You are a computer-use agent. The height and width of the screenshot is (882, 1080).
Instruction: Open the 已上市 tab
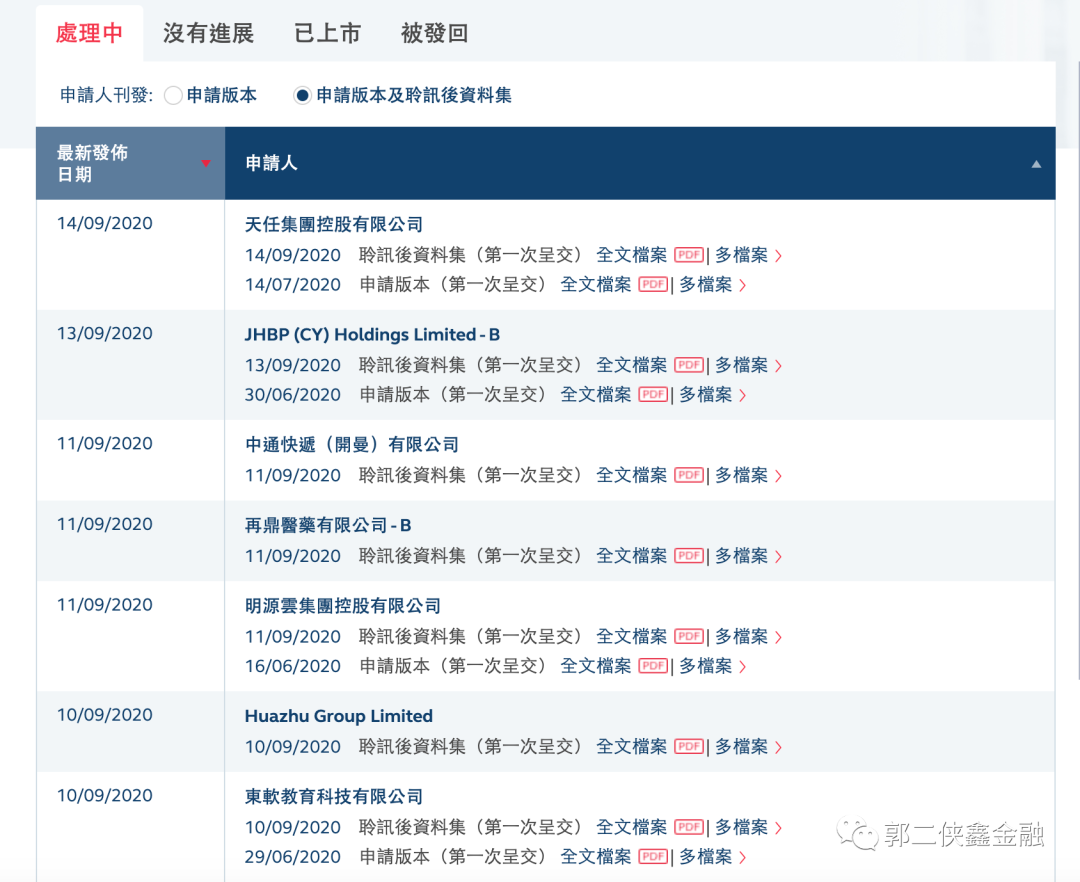click(x=327, y=33)
